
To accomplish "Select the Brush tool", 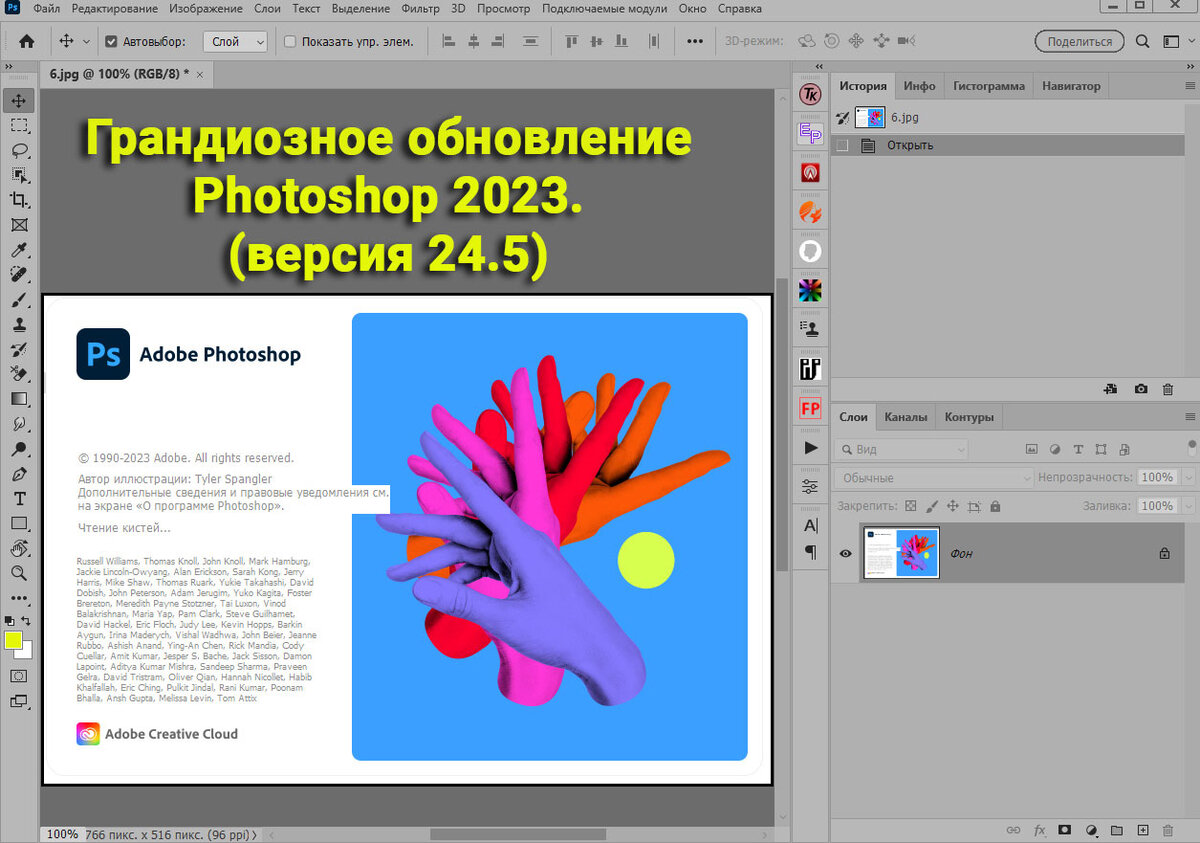I will click(19, 299).
